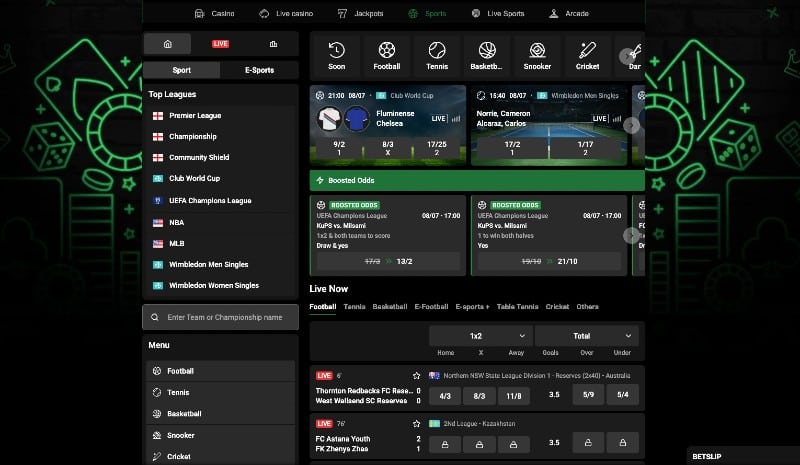Open the Boosted Odds banner
This screenshot has height=465, width=800.
(477, 181)
